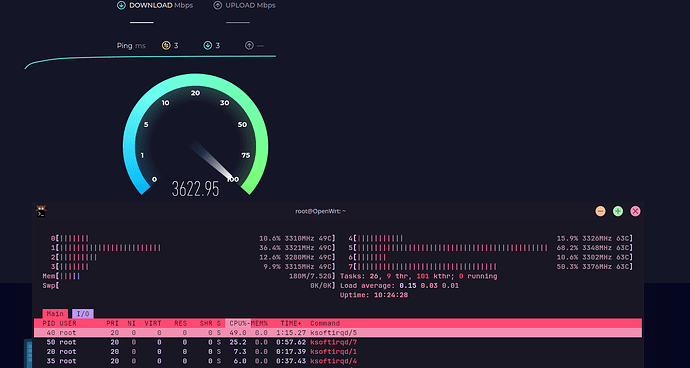Click the terminal app icon in title bar
690x368 pixels.
coord(41,211)
